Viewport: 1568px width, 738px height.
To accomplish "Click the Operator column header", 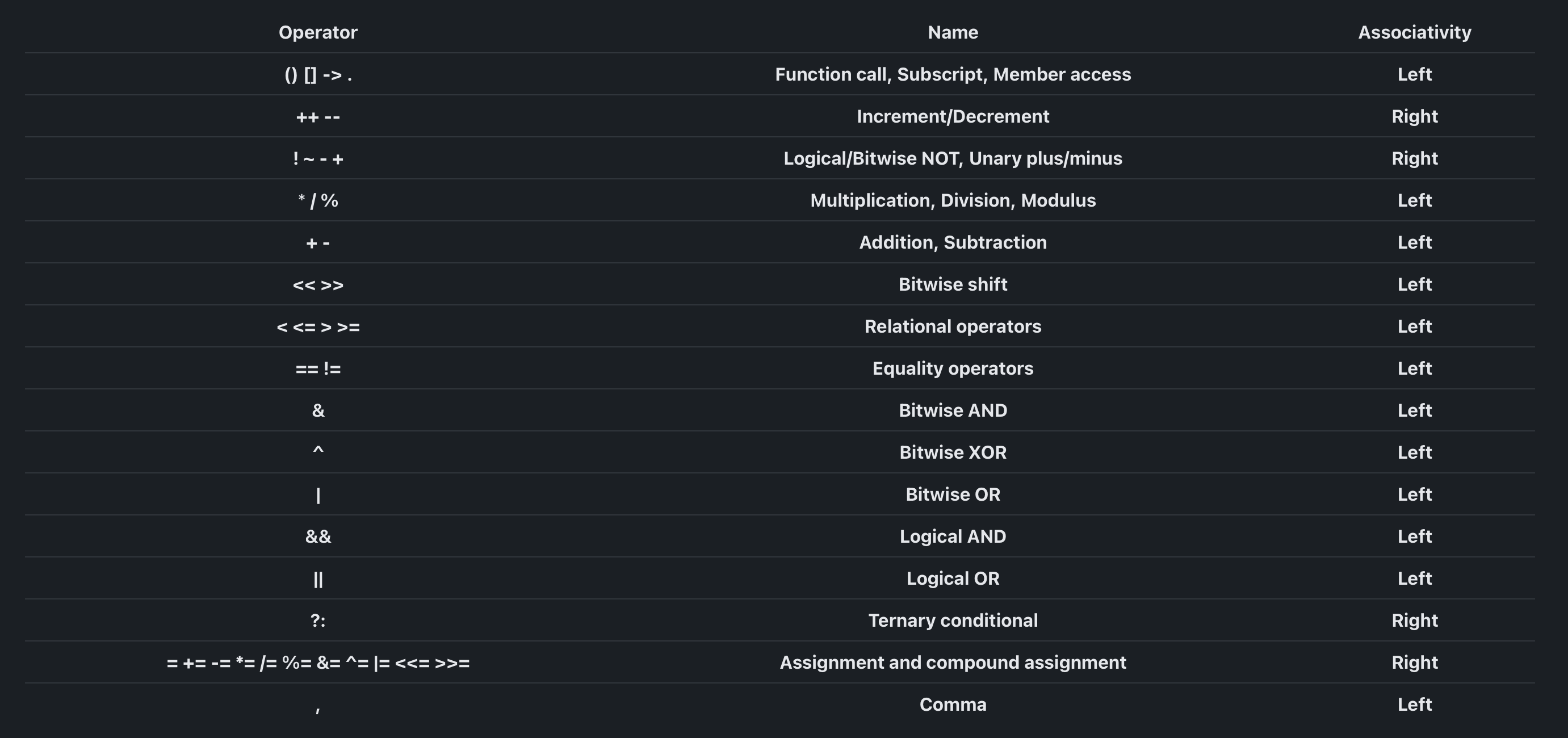I will 318,32.
